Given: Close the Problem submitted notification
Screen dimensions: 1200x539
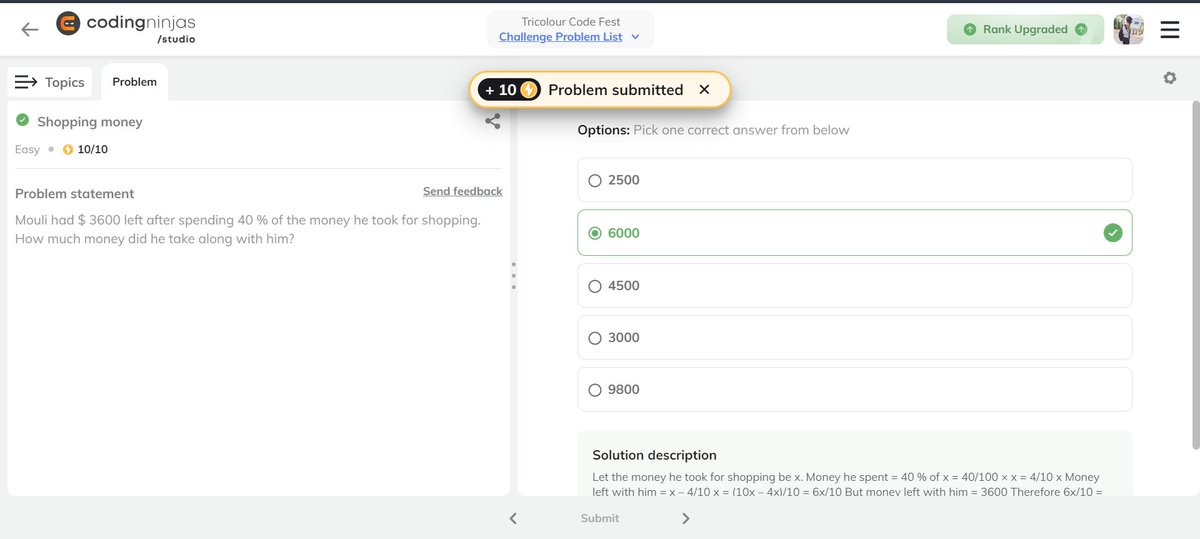Looking at the screenshot, I should click(x=704, y=90).
